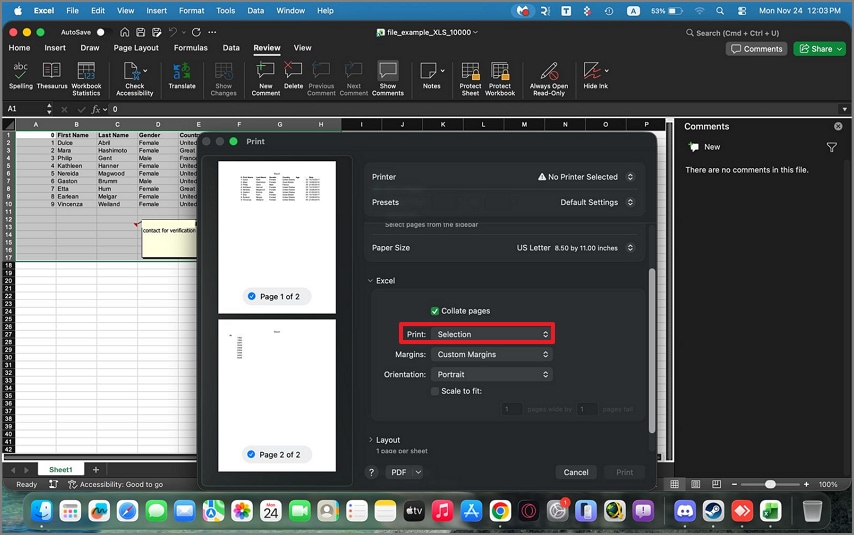The image size is (854, 535).
Task: Open the Margins dropdown
Action: coord(492,355)
